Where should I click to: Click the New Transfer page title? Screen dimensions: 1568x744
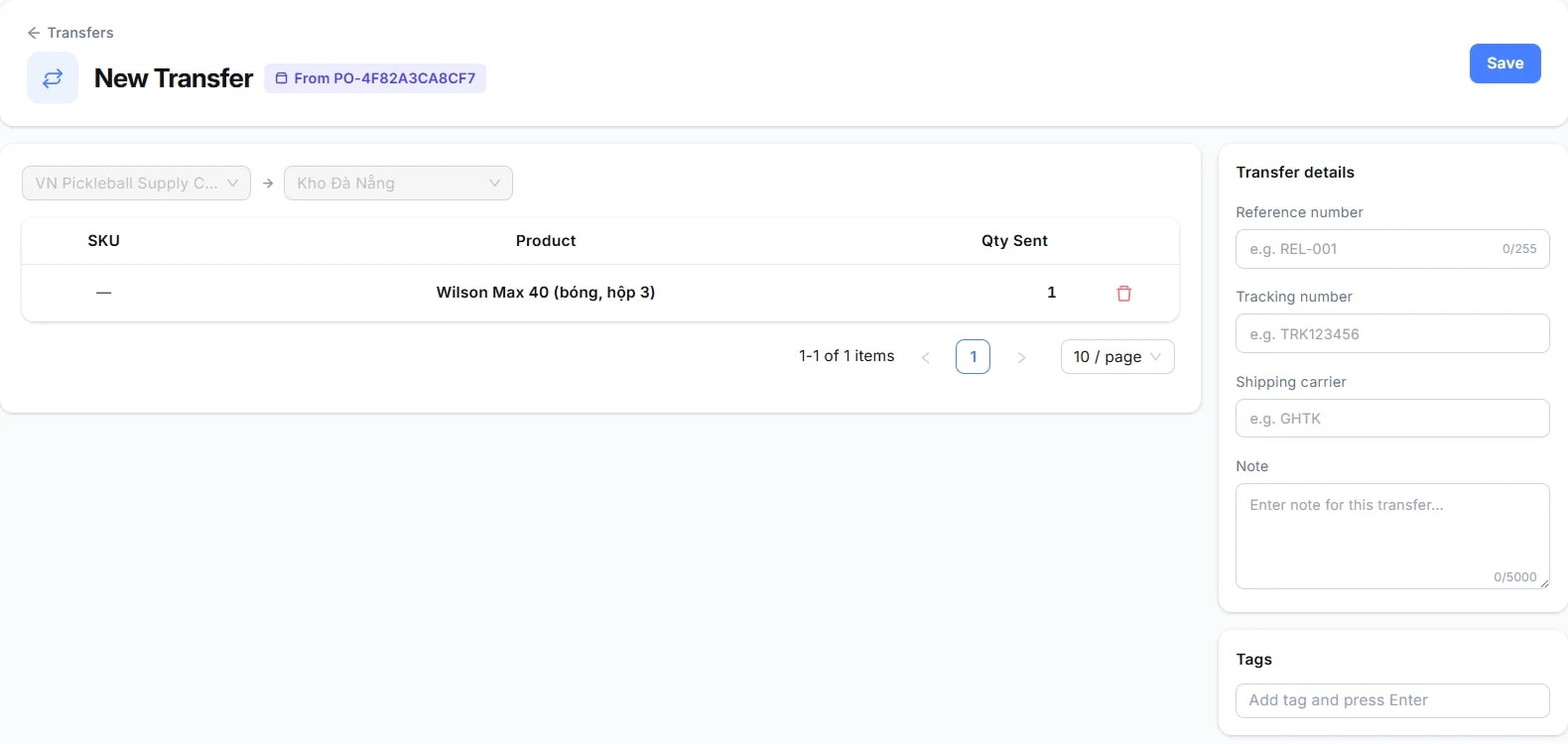[174, 78]
